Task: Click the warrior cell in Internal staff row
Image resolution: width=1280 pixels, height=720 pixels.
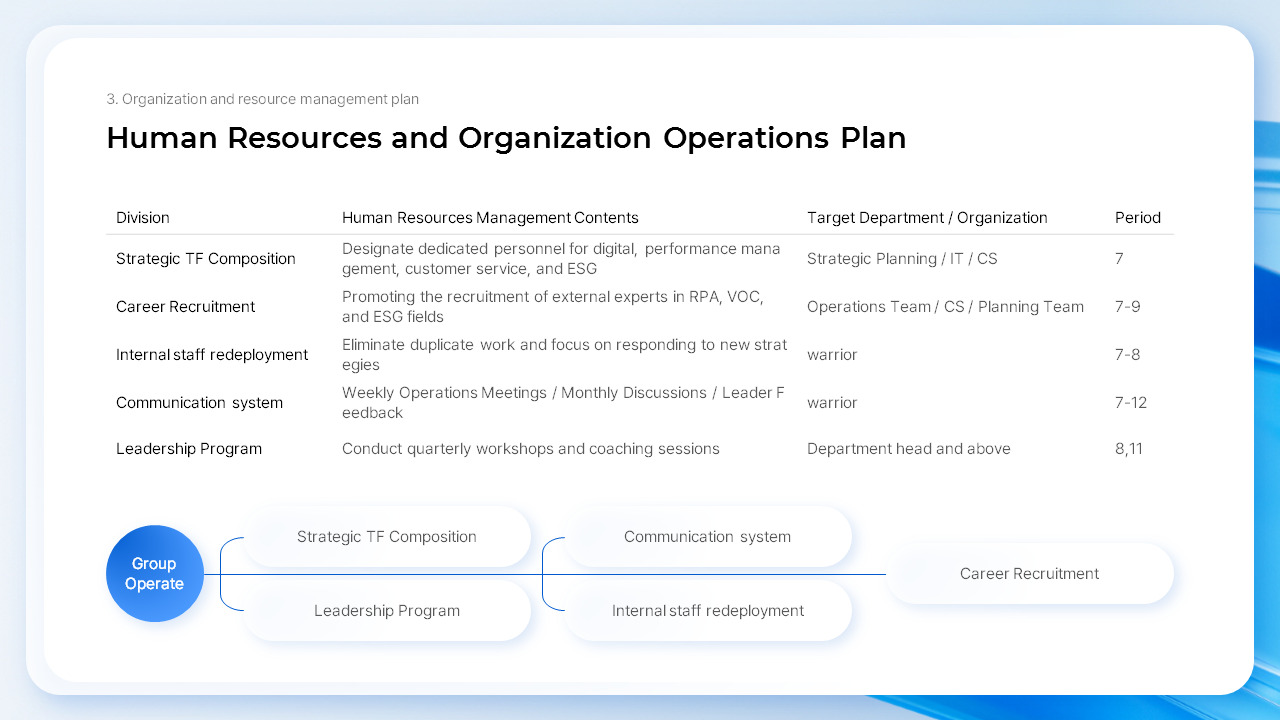Action: tap(832, 355)
